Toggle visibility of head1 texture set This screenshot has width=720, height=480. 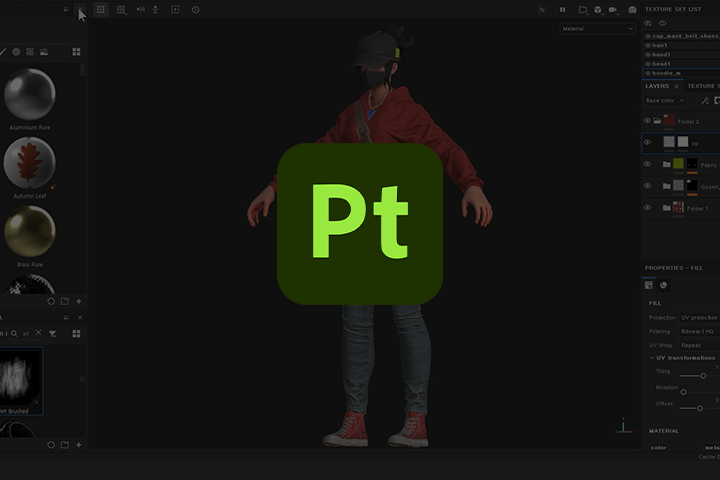(648, 64)
